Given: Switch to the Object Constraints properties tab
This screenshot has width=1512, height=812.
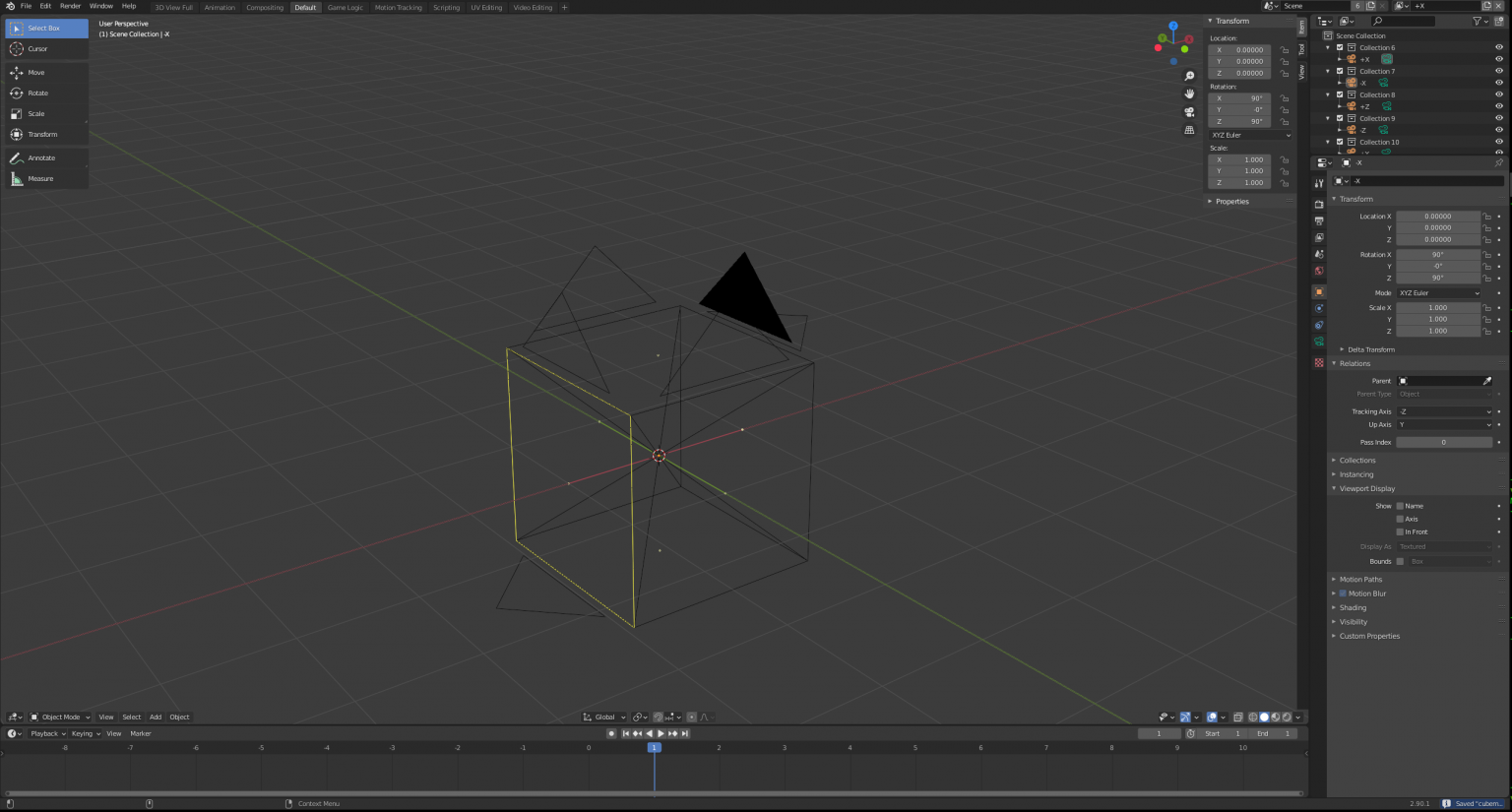Looking at the screenshot, I should [x=1318, y=308].
